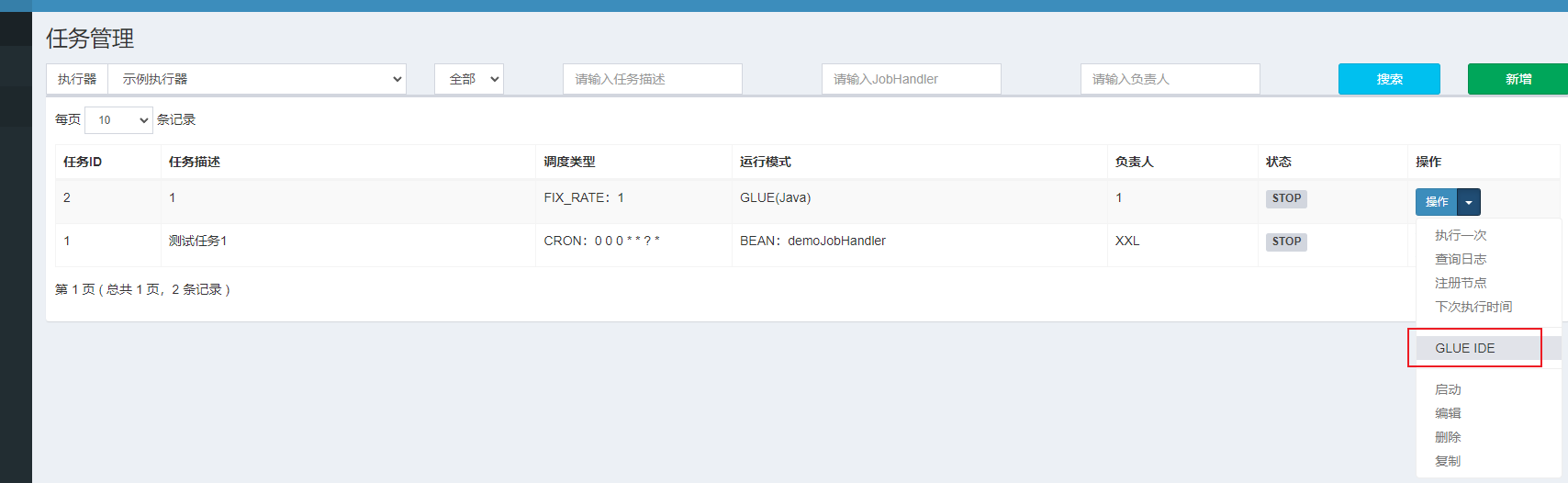Select 注册节点 menu item

[1461, 283]
